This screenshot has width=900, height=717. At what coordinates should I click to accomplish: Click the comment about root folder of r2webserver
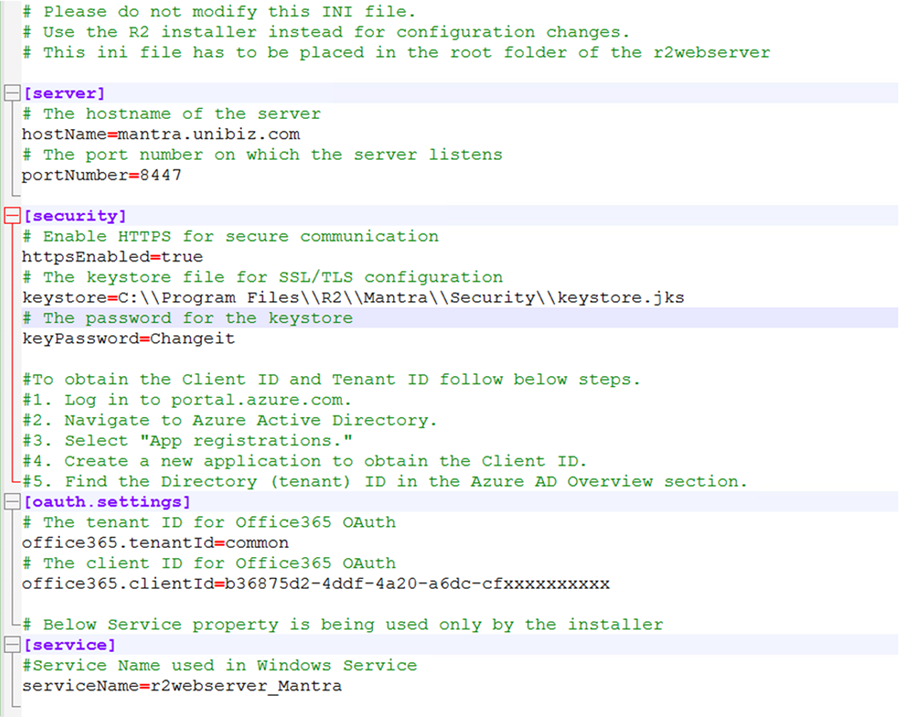tap(396, 53)
